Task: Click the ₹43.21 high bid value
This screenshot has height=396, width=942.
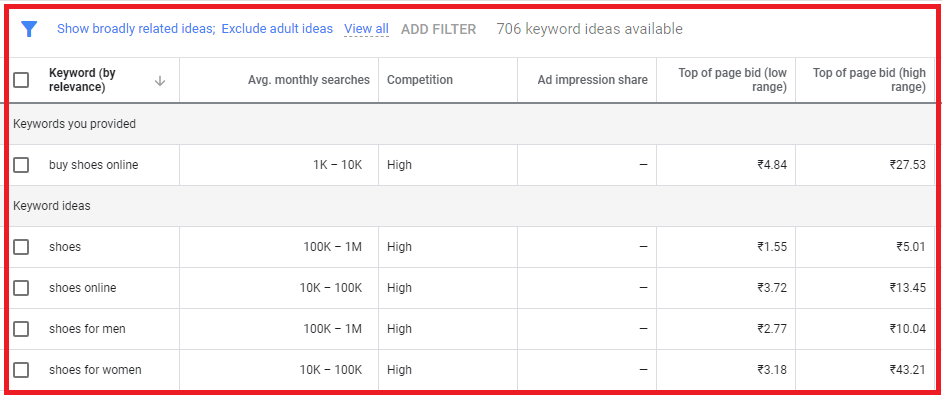Action: tap(908, 370)
